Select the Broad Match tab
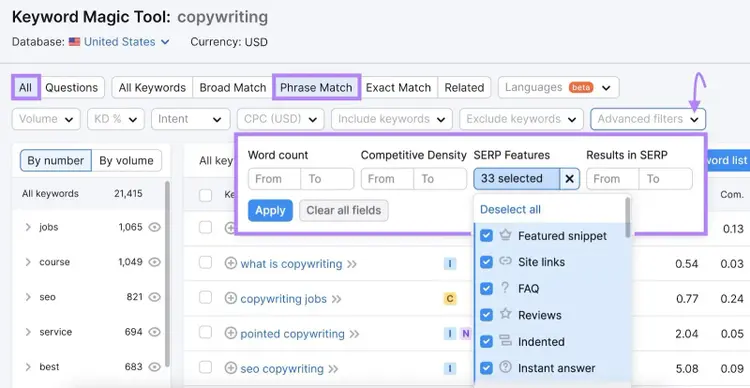This screenshot has width=750, height=388. [x=232, y=88]
